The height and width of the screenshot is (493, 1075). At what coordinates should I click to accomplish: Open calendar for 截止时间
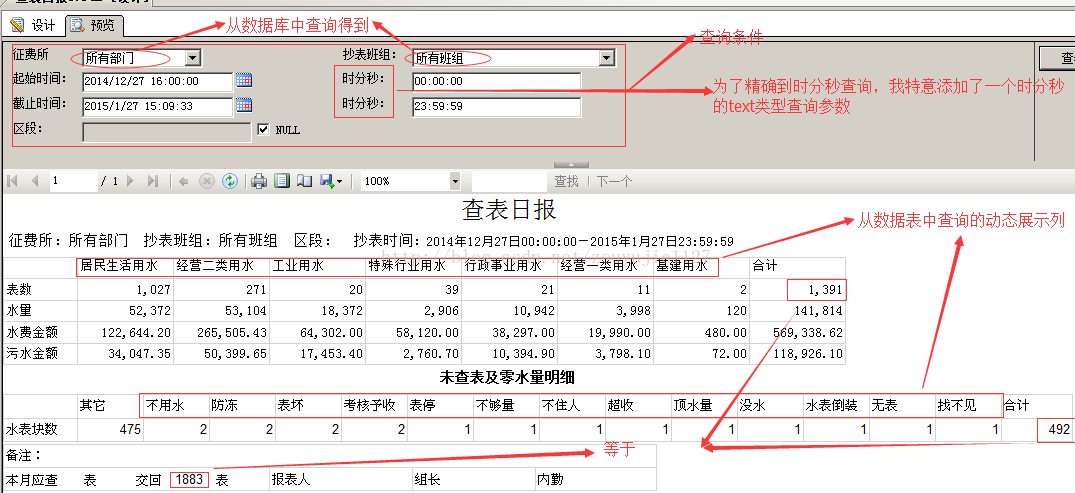243,106
